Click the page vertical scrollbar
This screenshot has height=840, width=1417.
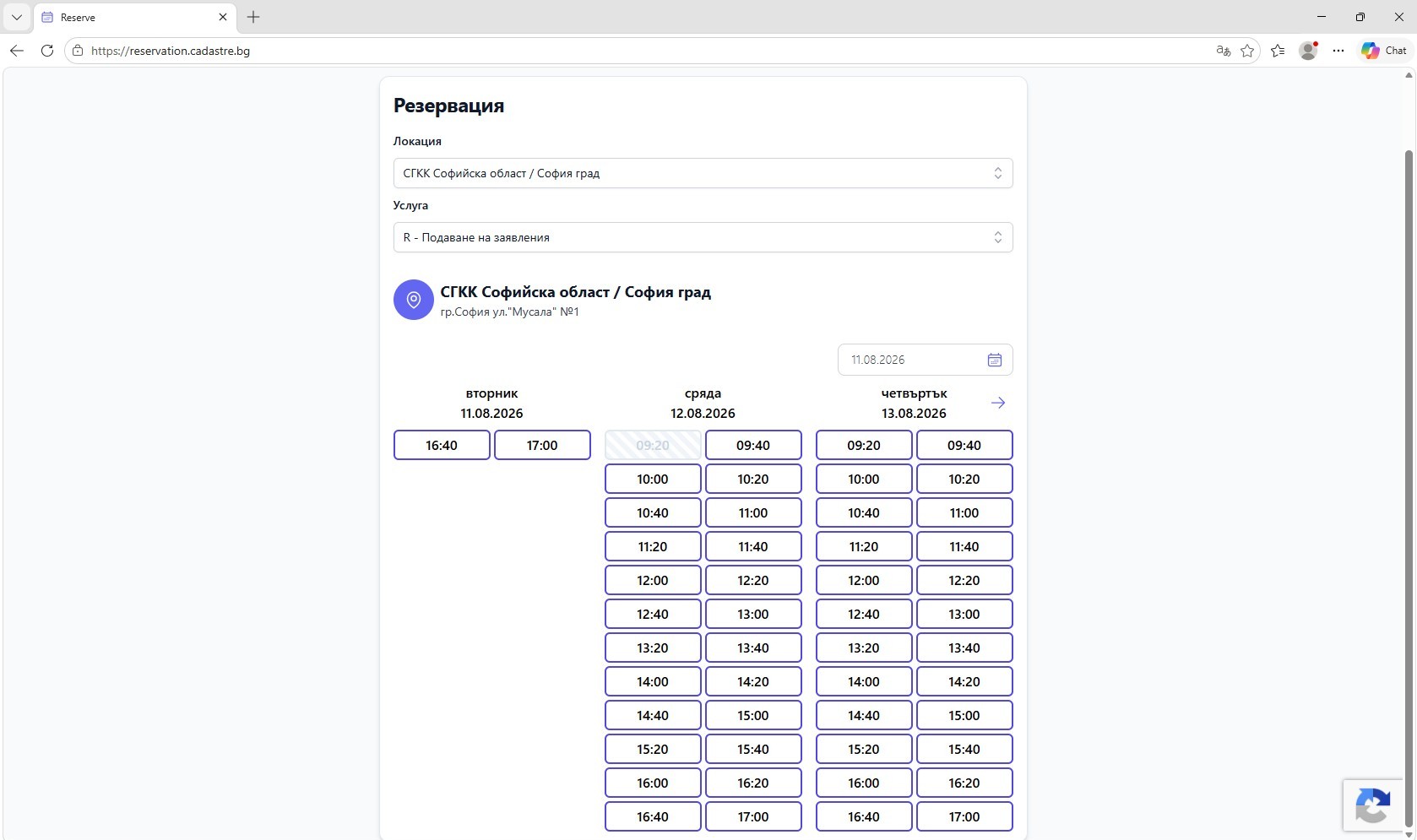coord(1409,488)
